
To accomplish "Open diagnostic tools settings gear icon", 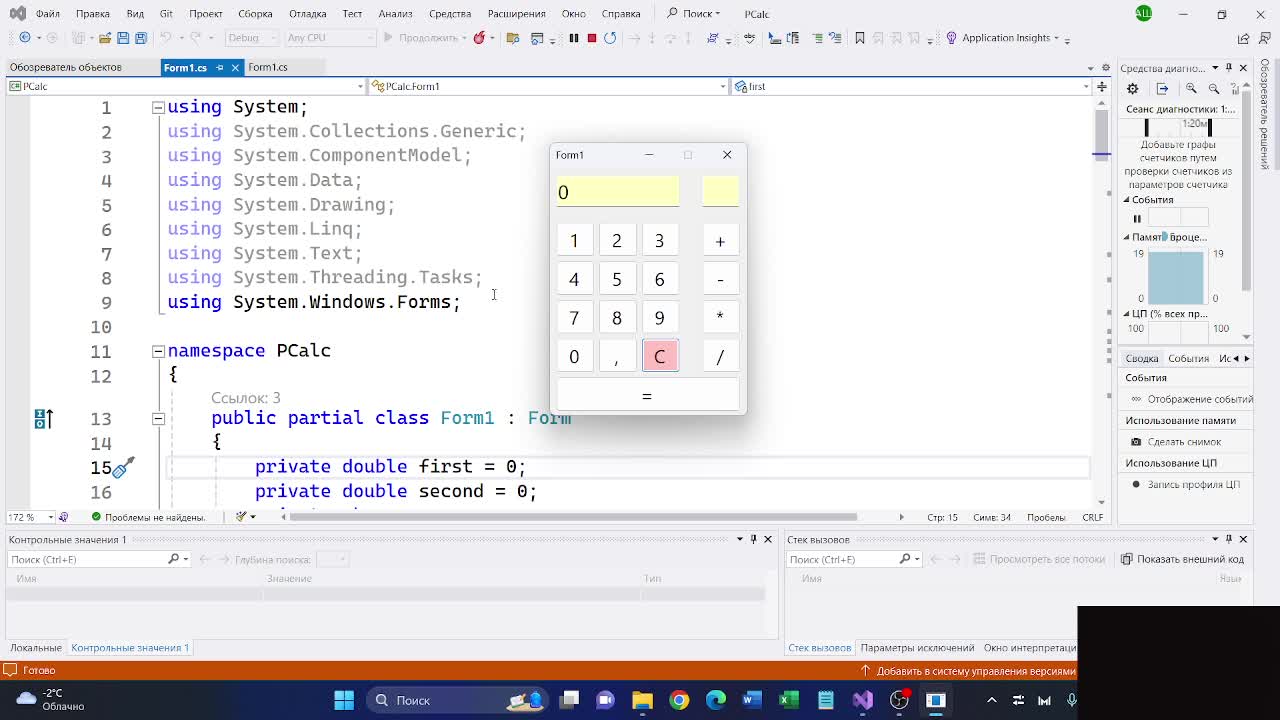I will tap(1132, 88).
